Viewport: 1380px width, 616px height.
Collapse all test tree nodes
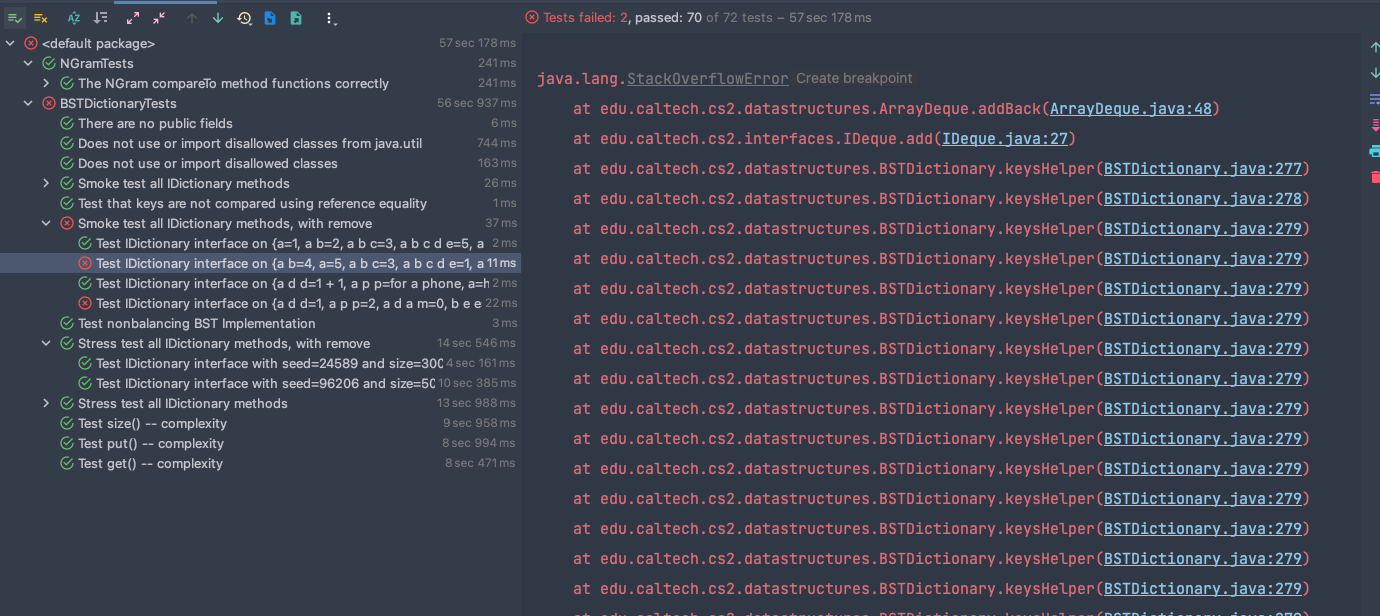point(160,18)
